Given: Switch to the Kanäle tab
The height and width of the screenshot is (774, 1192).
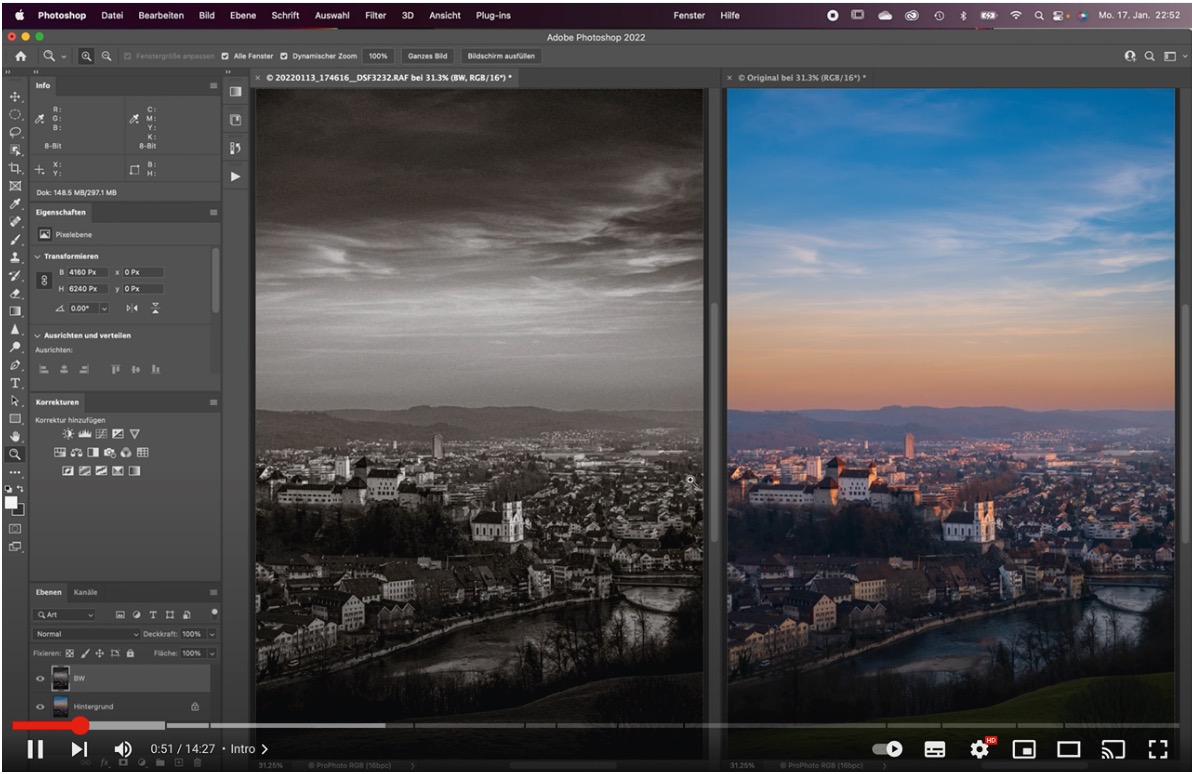Looking at the screenshot, I should [x=86, y=592].
